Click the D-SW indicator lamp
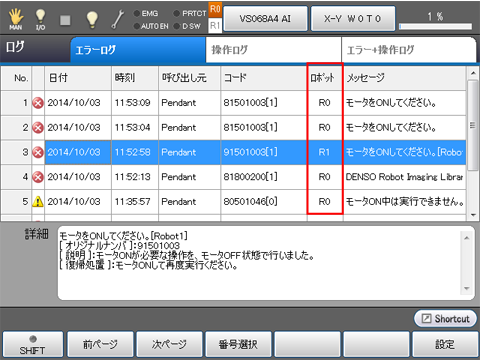The height and width of the screenshot is (360, 481). [x=176, y=26]
